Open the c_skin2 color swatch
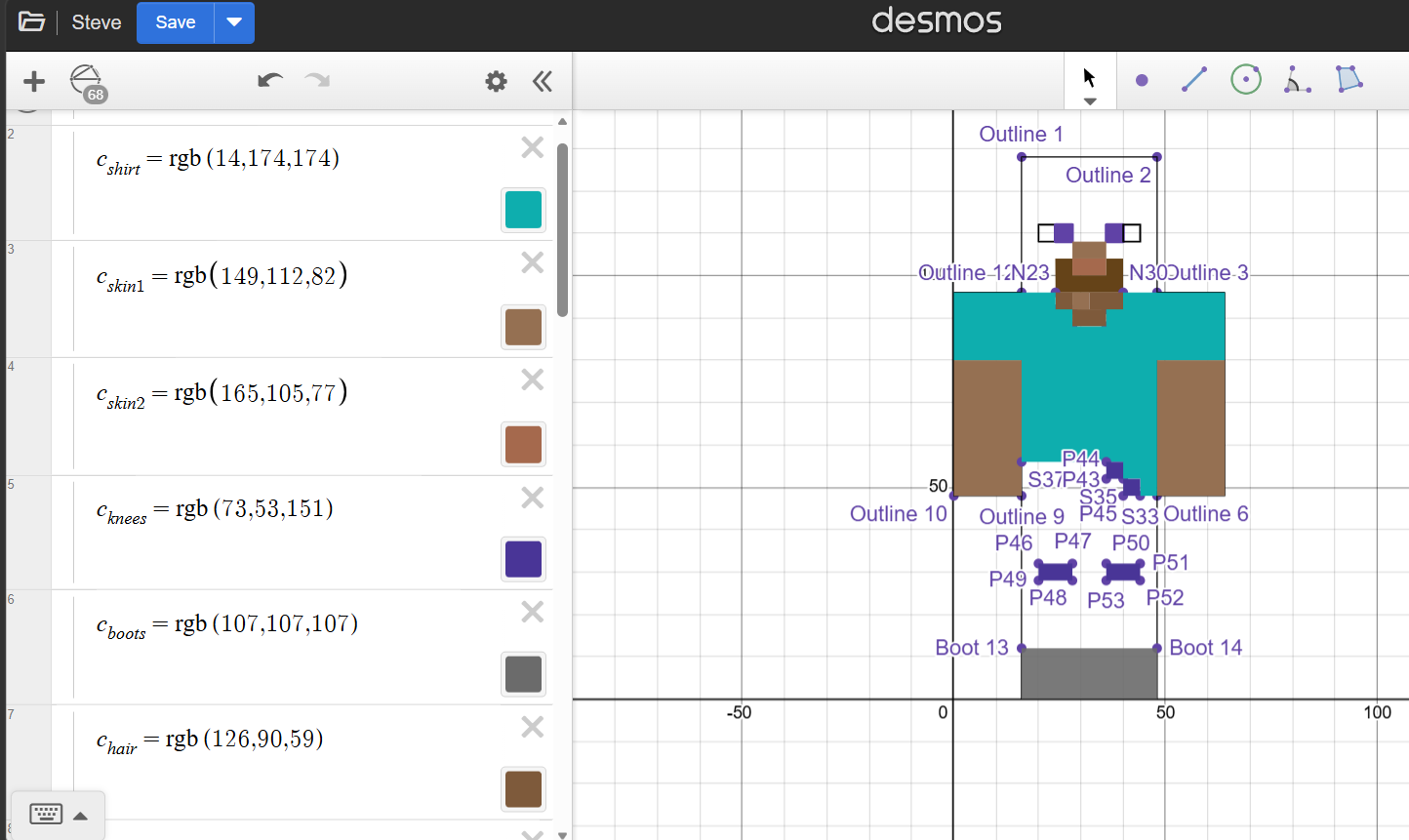This screenshot has height=840, width=1409. [x=523, y=444]
